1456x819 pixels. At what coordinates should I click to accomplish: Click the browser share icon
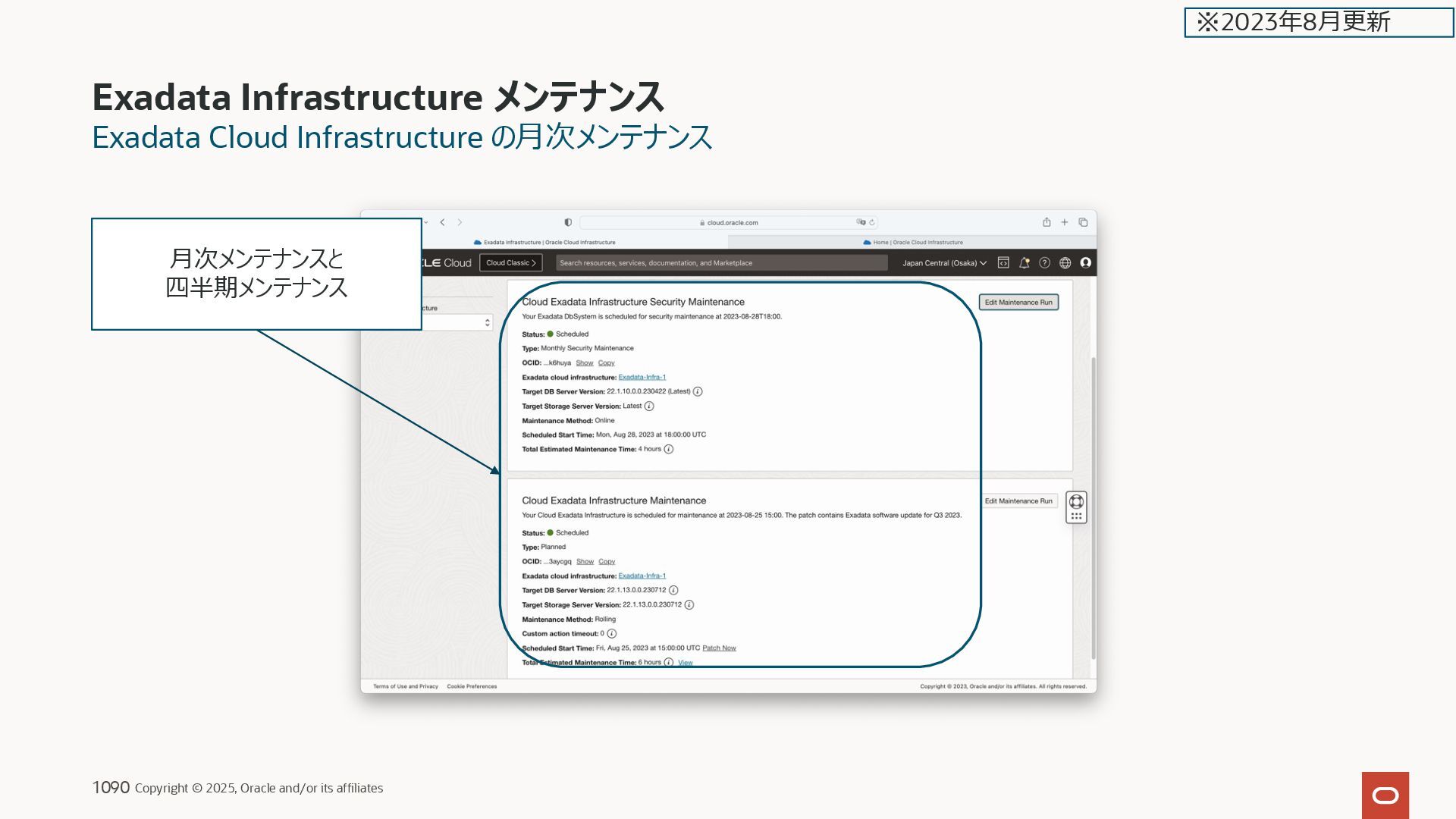(x=1046, y=222)
